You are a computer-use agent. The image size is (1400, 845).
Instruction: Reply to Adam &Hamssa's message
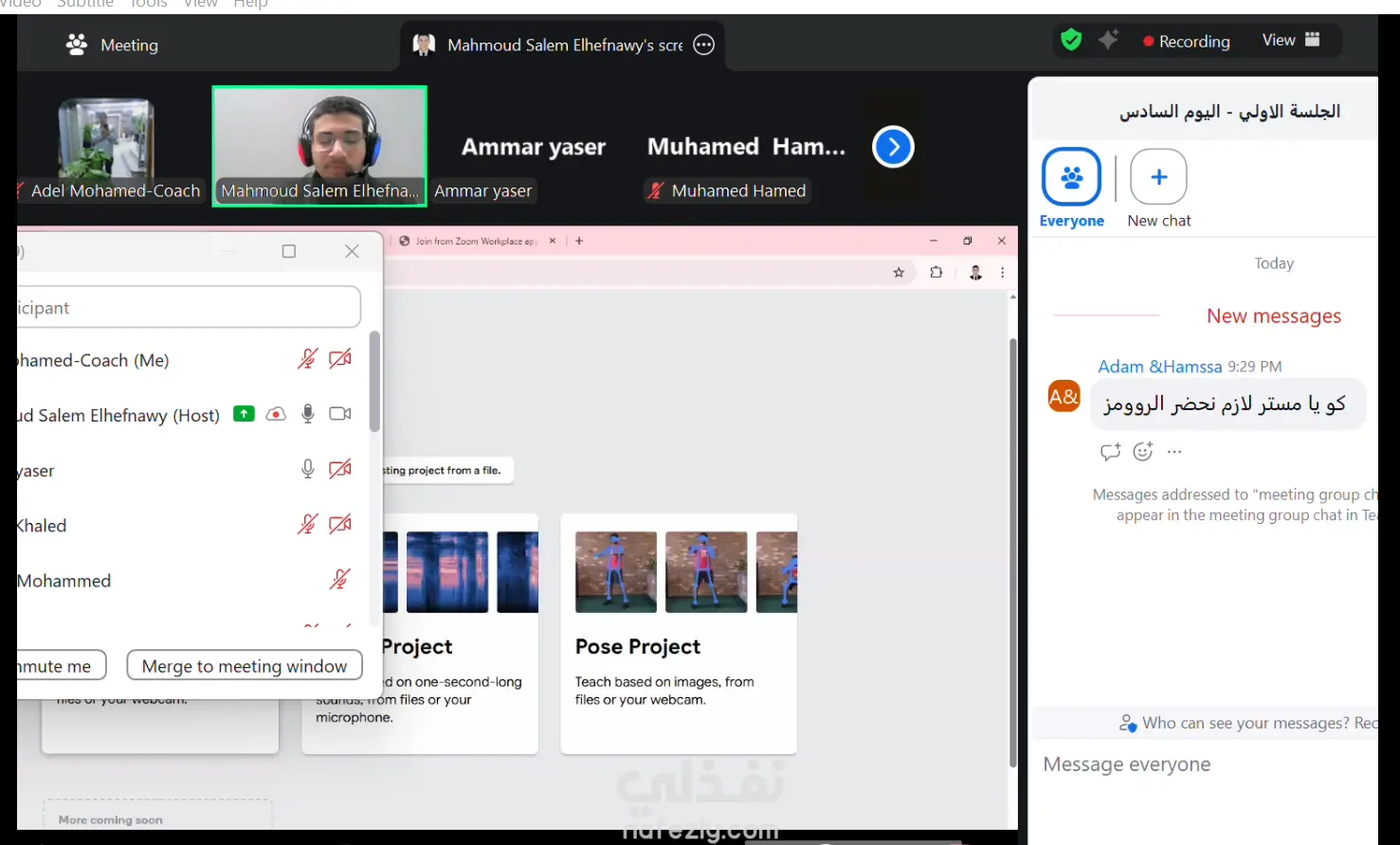[x=1111, y=452]
